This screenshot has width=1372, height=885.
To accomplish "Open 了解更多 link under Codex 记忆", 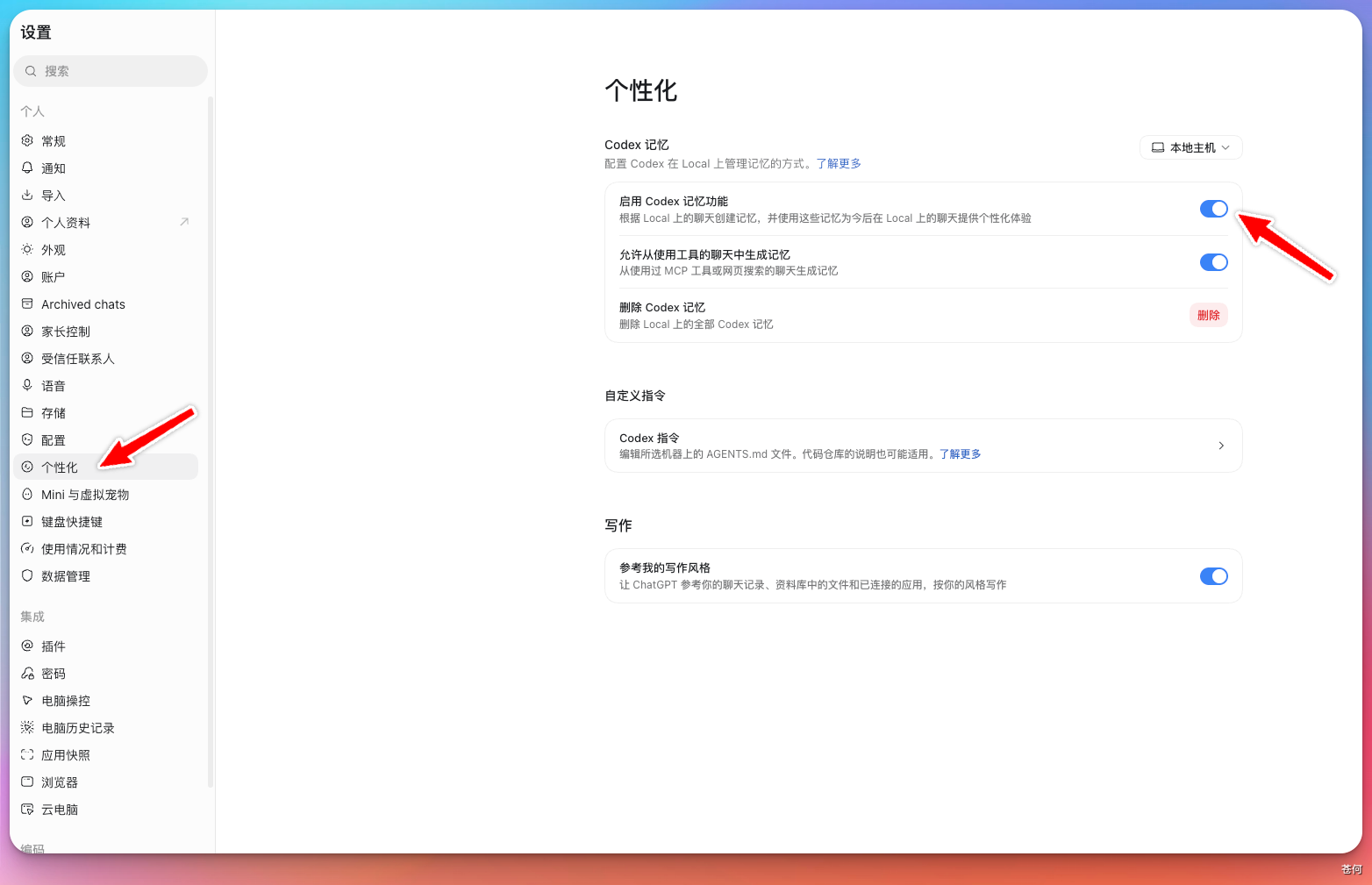I will [839, 163].
